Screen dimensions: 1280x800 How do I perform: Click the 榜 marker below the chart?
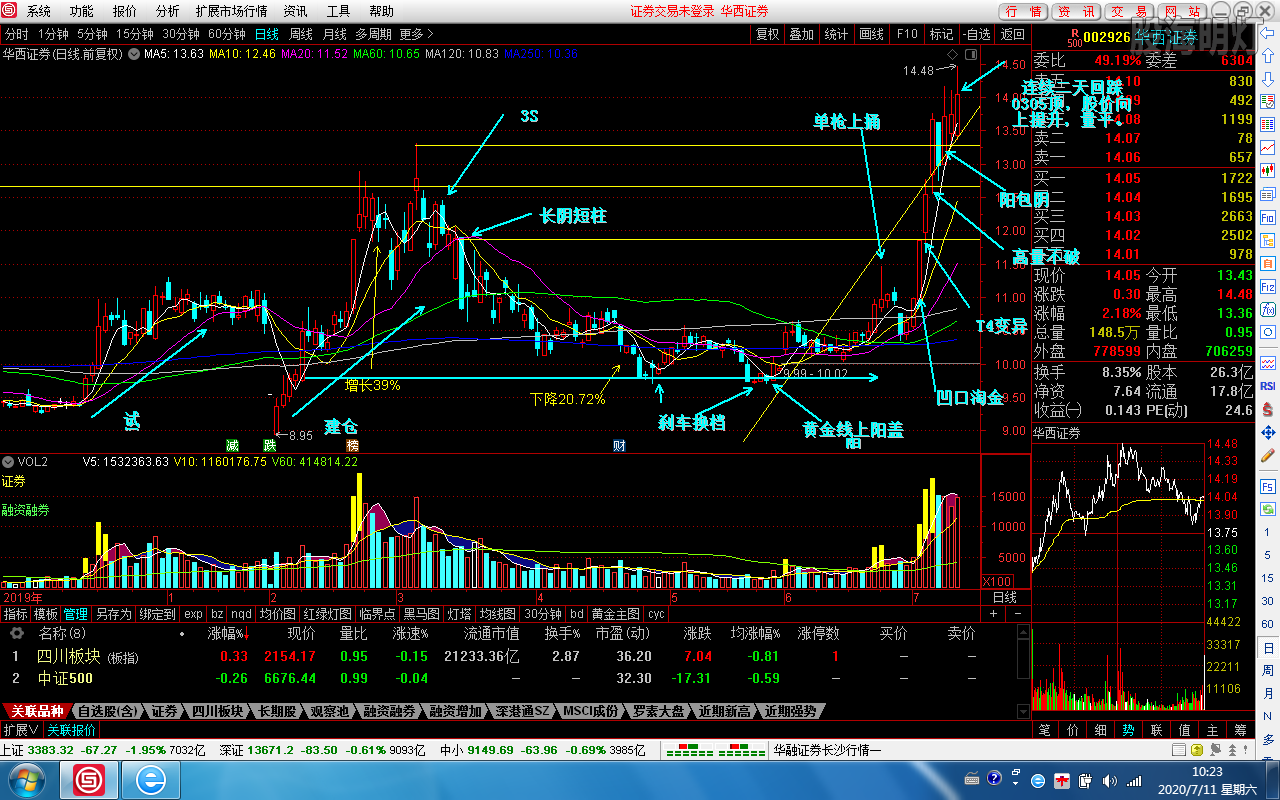(352, 445)
